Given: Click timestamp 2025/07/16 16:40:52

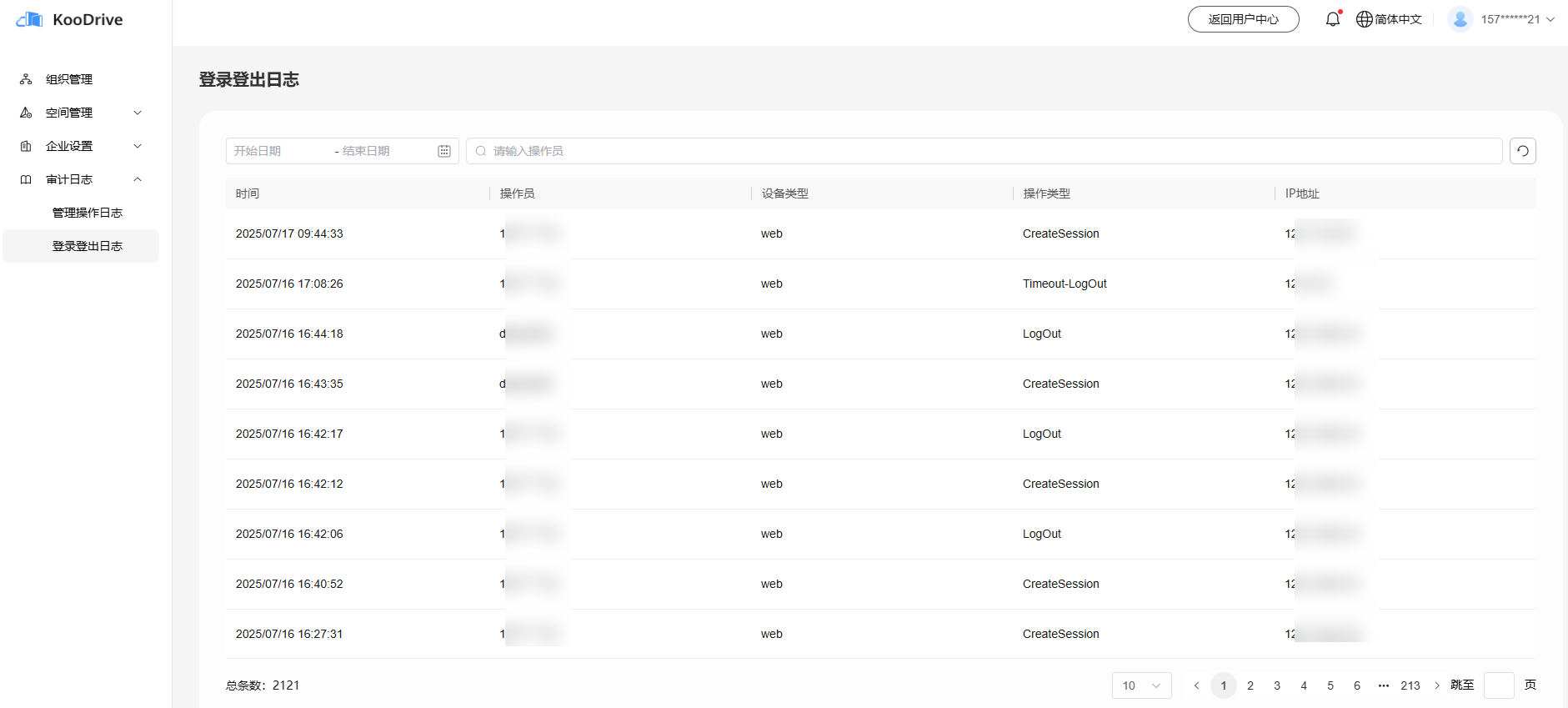Looking at the screenshot, I should click(289, 584).
